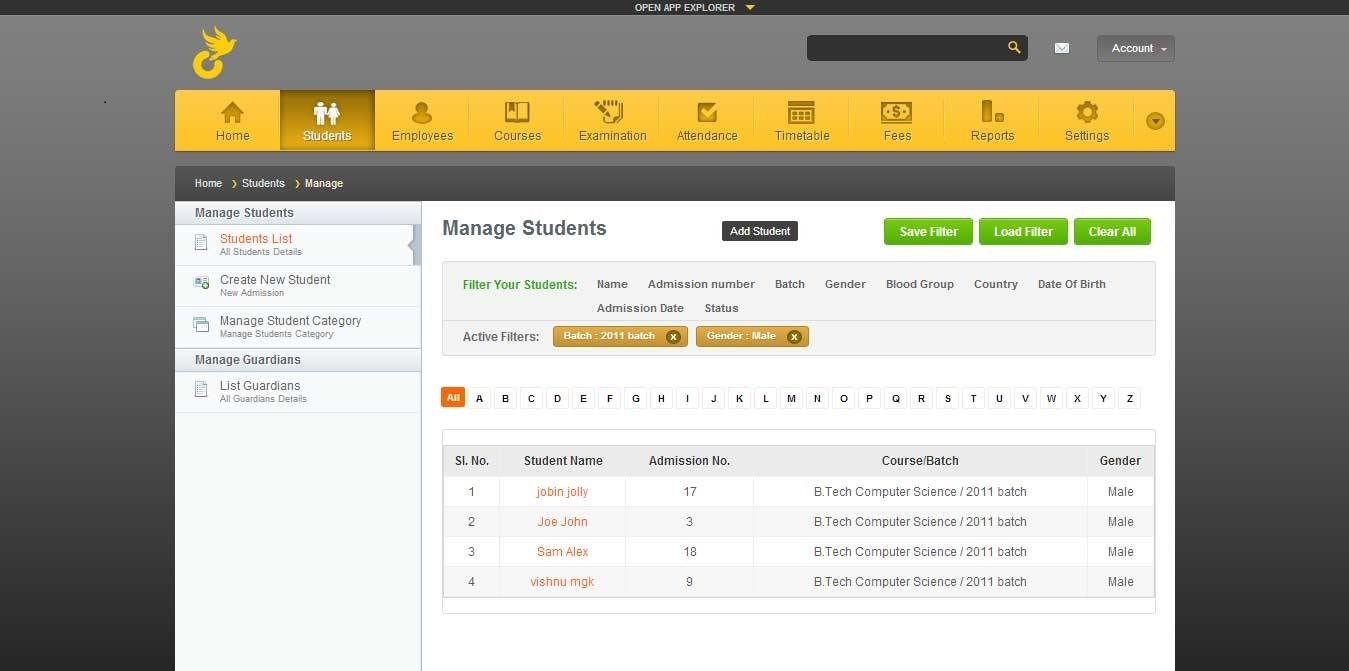
Task: Click admission number 17 cell
Action: coord(689,492)
